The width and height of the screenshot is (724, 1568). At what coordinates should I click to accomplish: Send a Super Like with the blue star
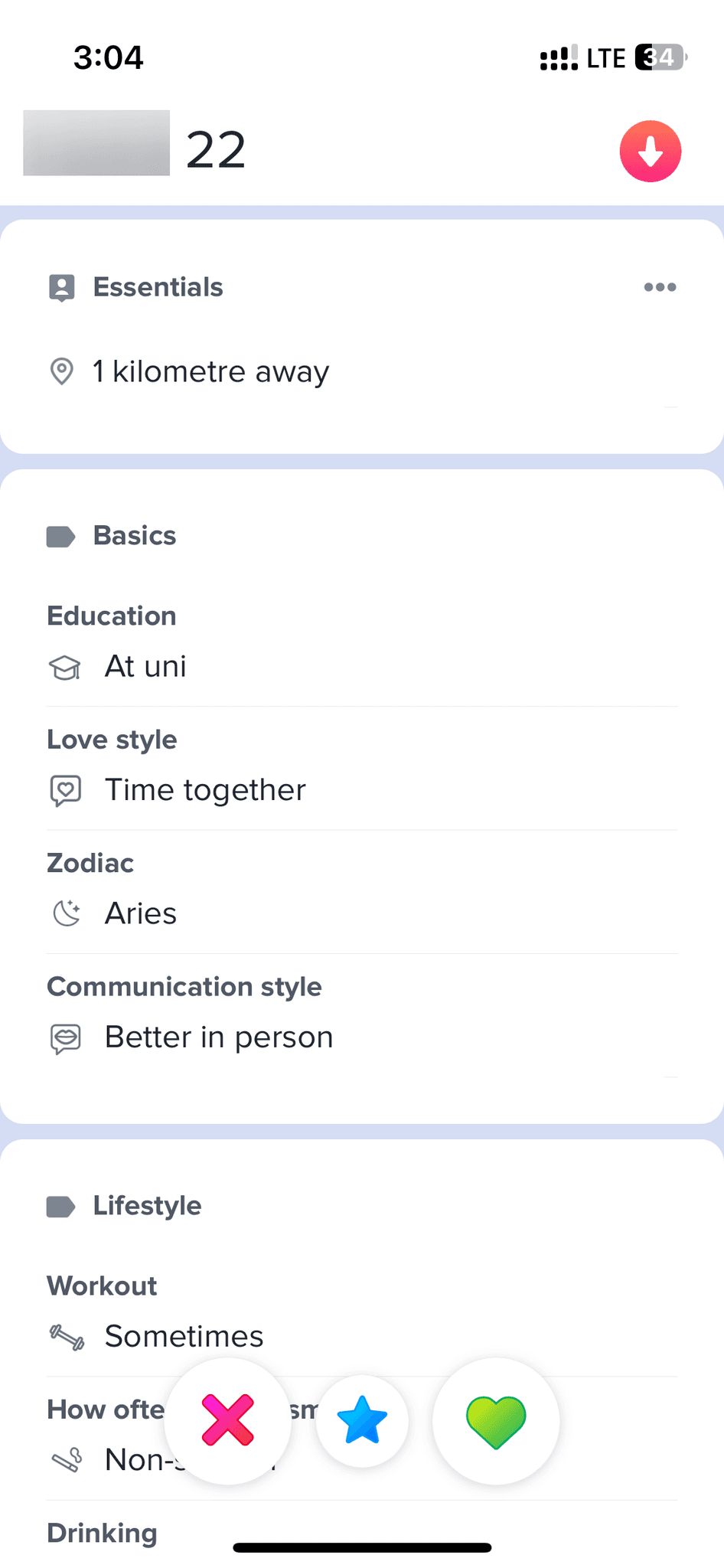(x=362, y=1421)
